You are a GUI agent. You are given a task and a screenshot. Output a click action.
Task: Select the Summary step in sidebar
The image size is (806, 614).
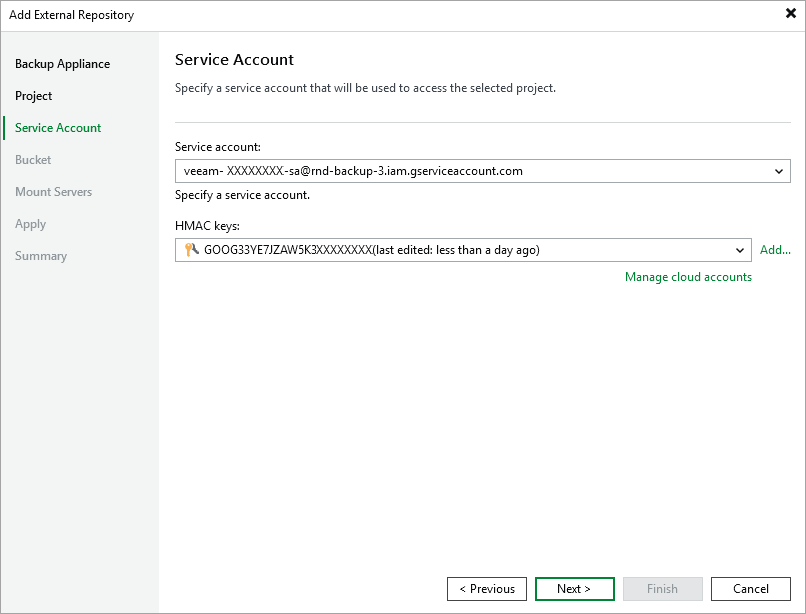click(x=41, y=256)
